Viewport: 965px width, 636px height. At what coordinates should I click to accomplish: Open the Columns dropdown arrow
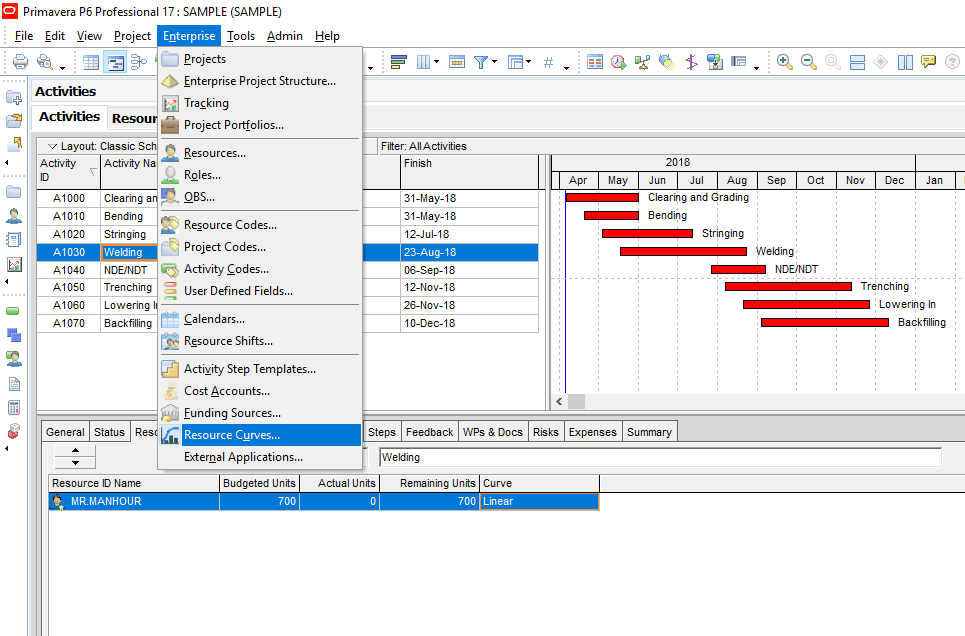click(x=436, y=62)
